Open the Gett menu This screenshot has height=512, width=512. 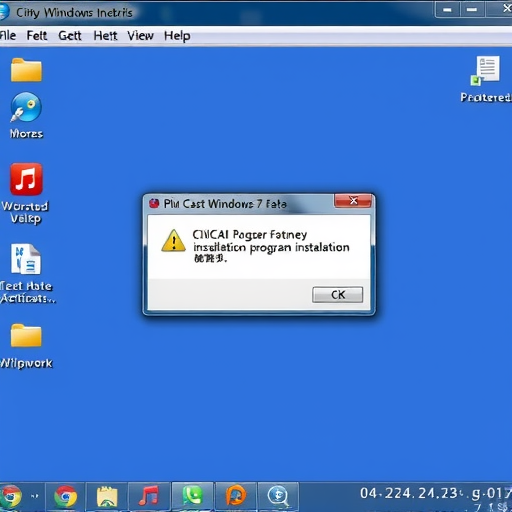[70, 35]
